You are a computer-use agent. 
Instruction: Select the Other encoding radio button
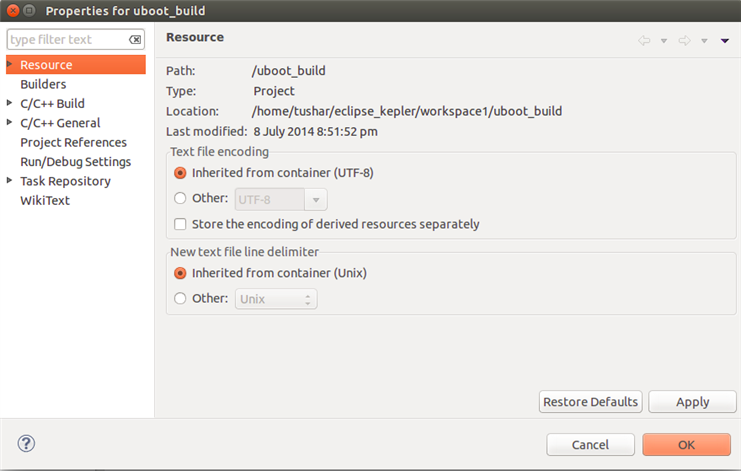(x=180, y=198)
